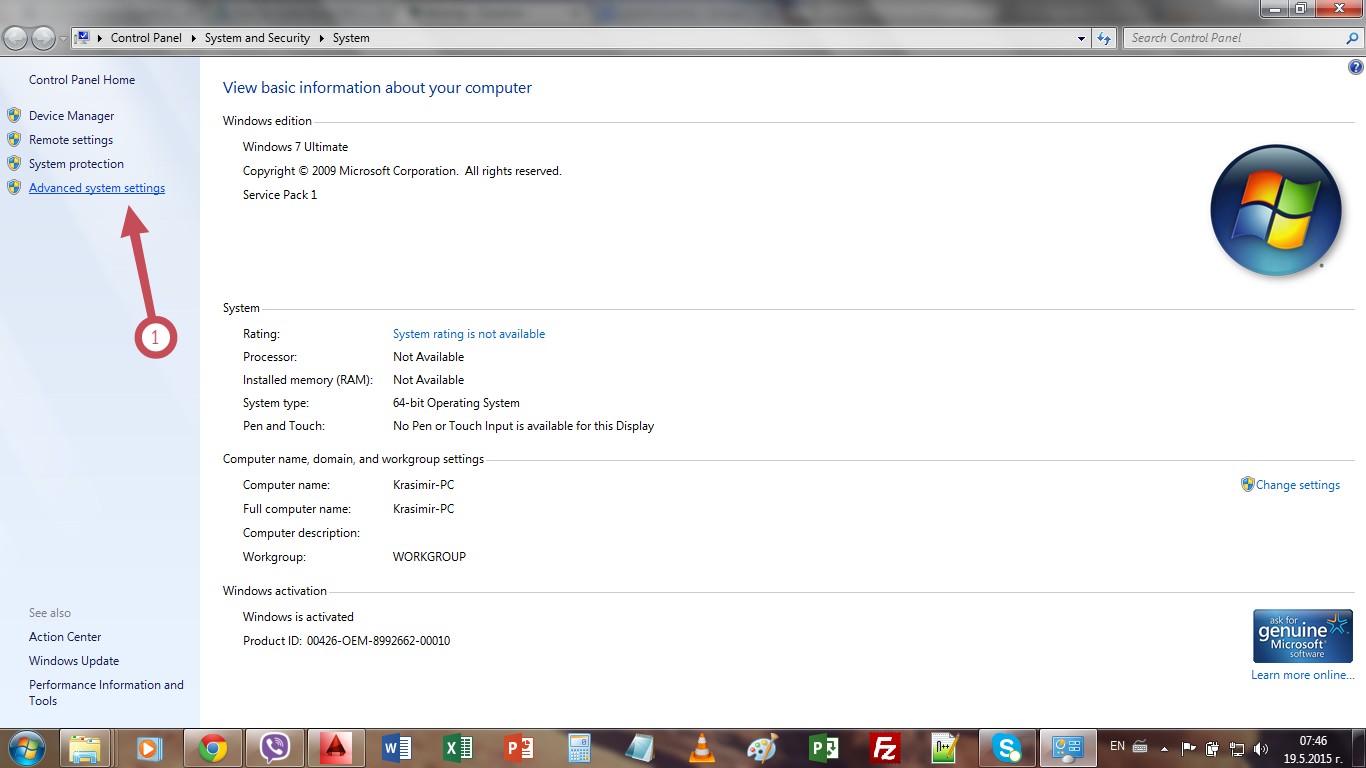The image size is (1366, 768).
Task: Click the search magnifier icon
Action: pyautogui.click(x=1352, y=38)
